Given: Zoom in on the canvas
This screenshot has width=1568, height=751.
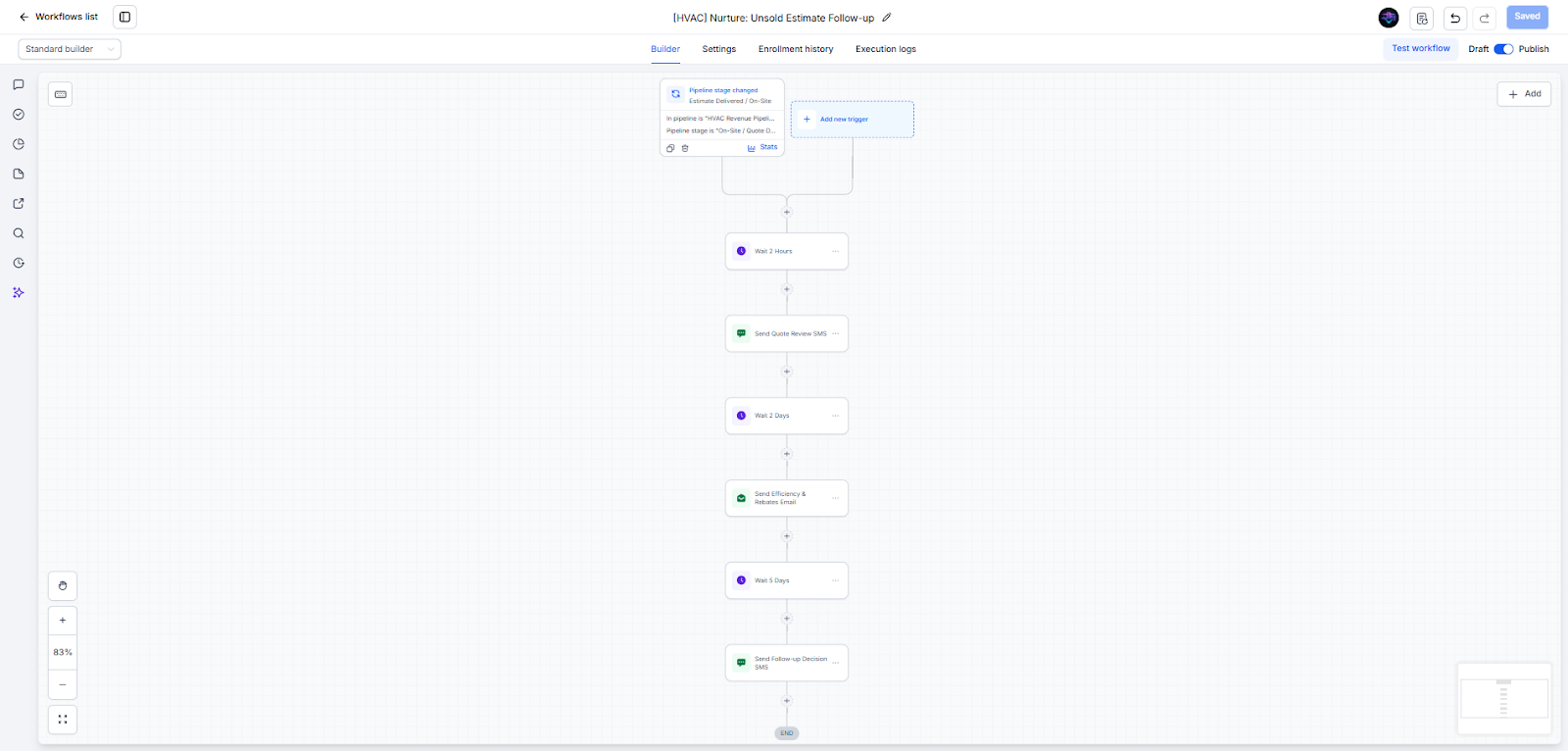Looking at the screenshot, I should (x=63, y=620).
